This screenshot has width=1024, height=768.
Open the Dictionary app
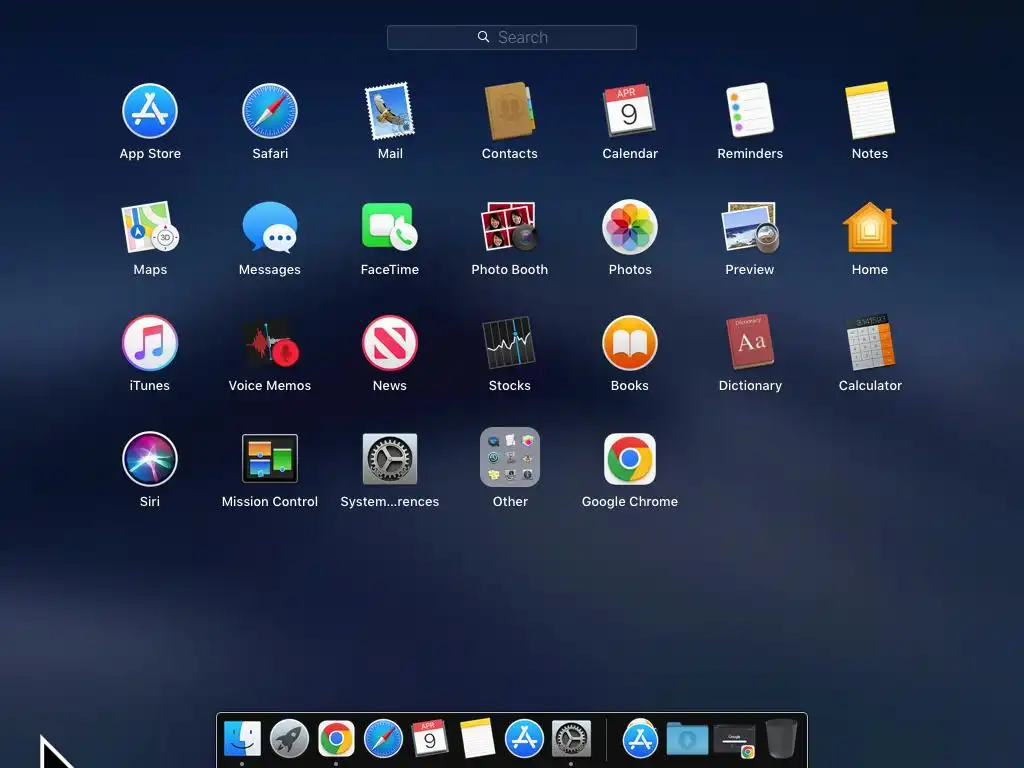(x=750, y=342)
